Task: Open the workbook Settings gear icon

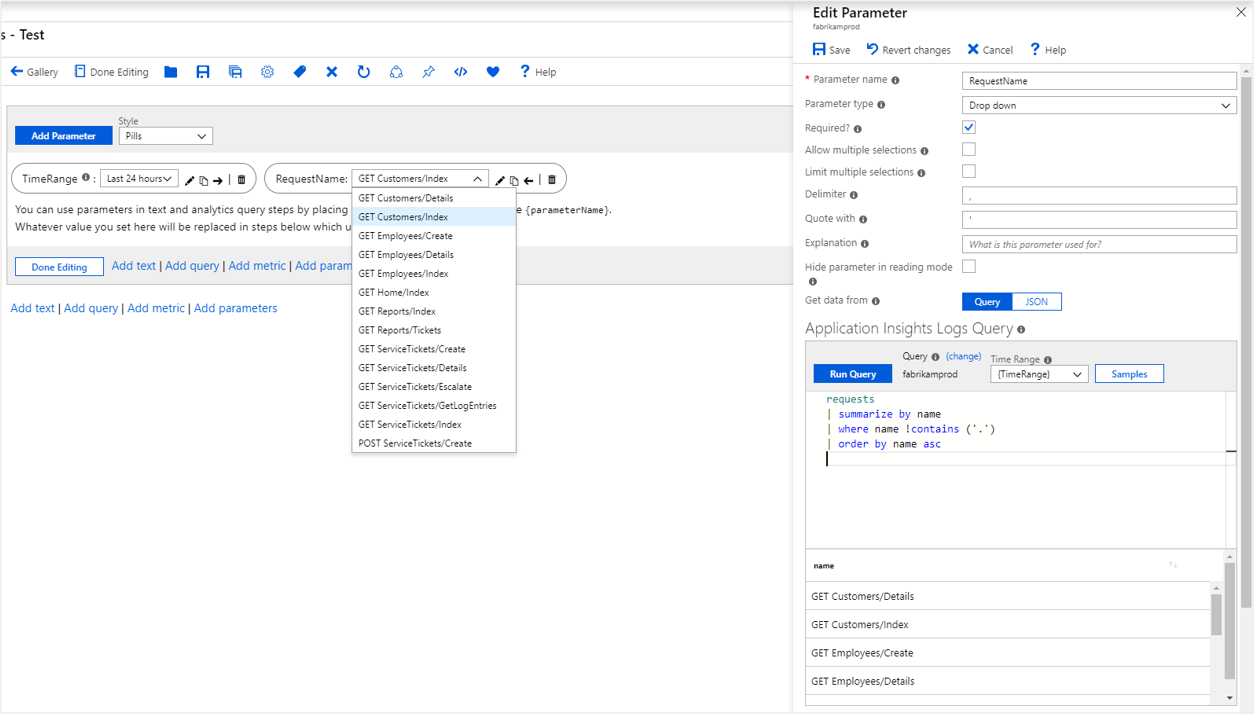Action: pyautogui.click(x=267, y=71)
